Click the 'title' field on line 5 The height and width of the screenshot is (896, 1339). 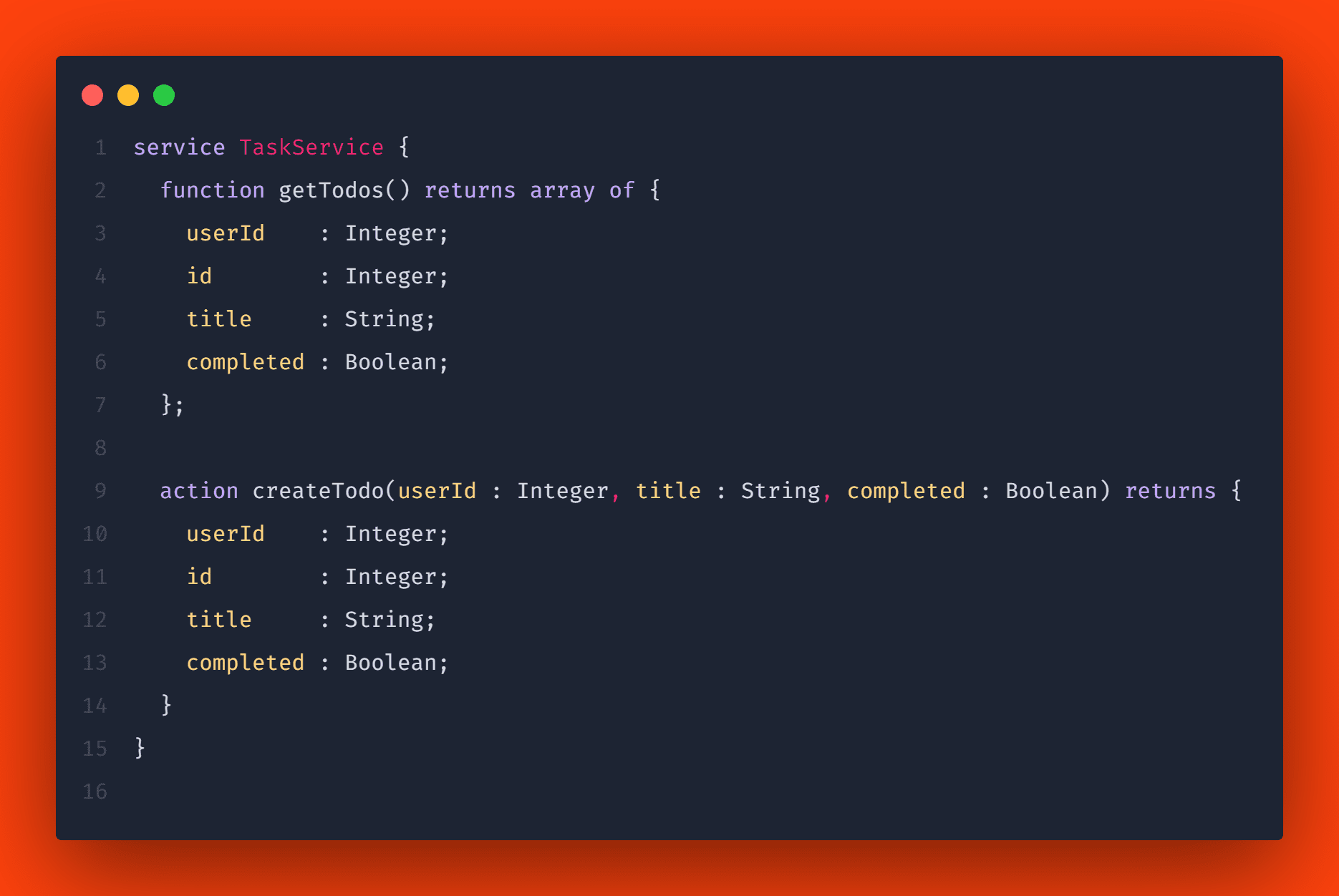[219, 319]
